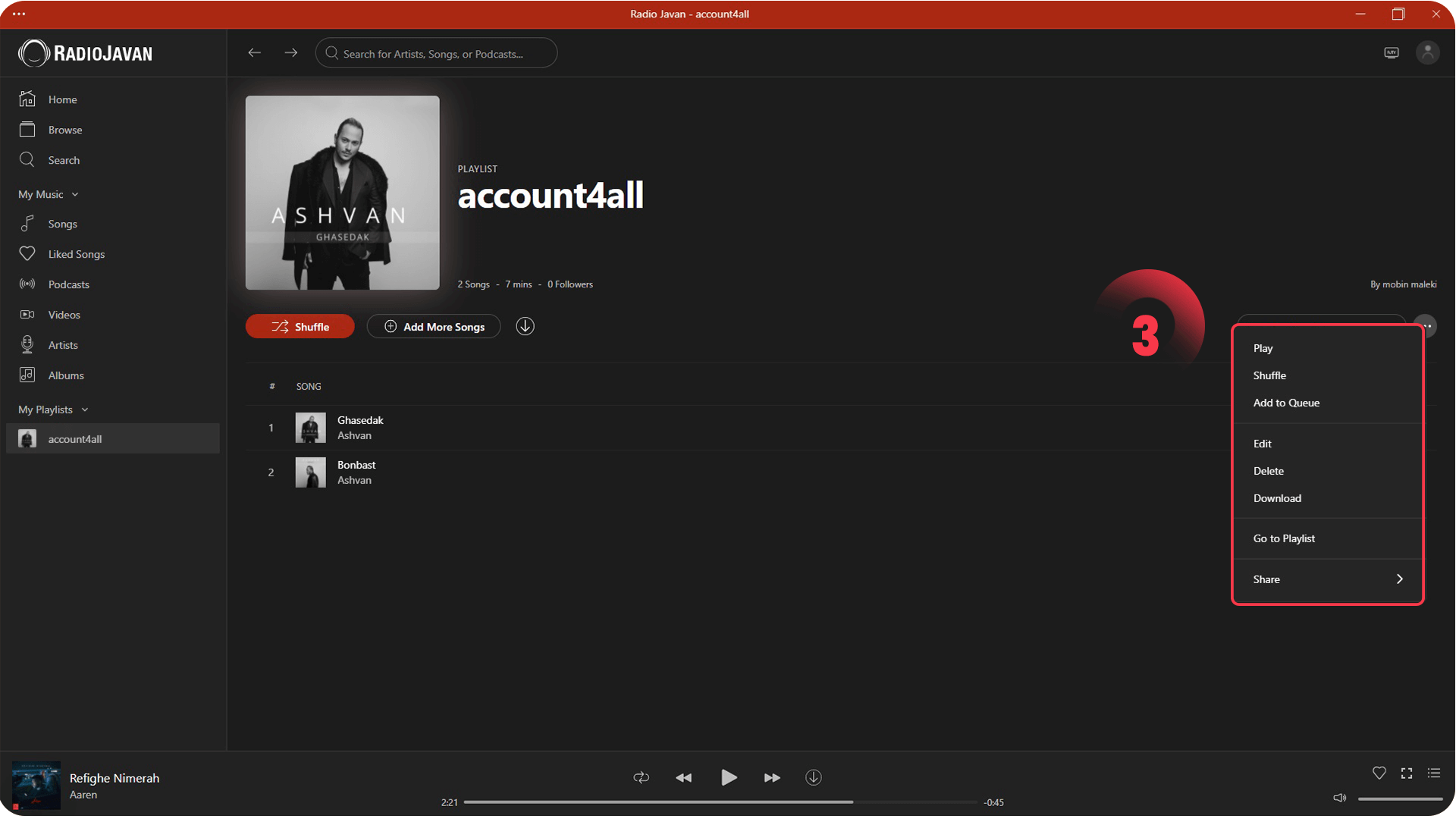Skip to the previous track

click(x=683, y=777)
